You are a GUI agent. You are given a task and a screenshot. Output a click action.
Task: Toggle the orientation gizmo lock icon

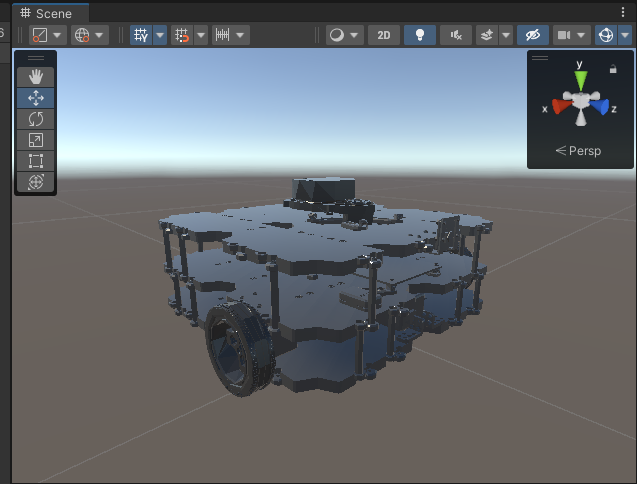tap(613, 69)
